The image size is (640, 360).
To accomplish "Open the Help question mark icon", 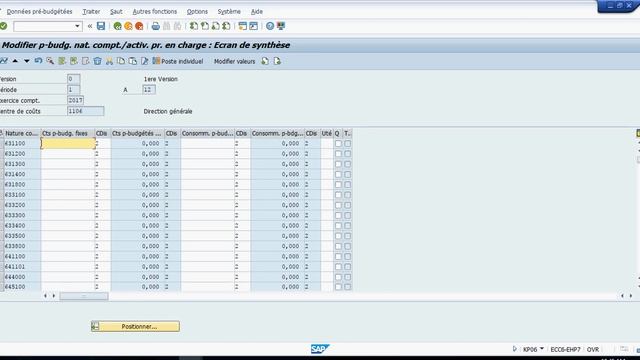I will coord(270,26).
